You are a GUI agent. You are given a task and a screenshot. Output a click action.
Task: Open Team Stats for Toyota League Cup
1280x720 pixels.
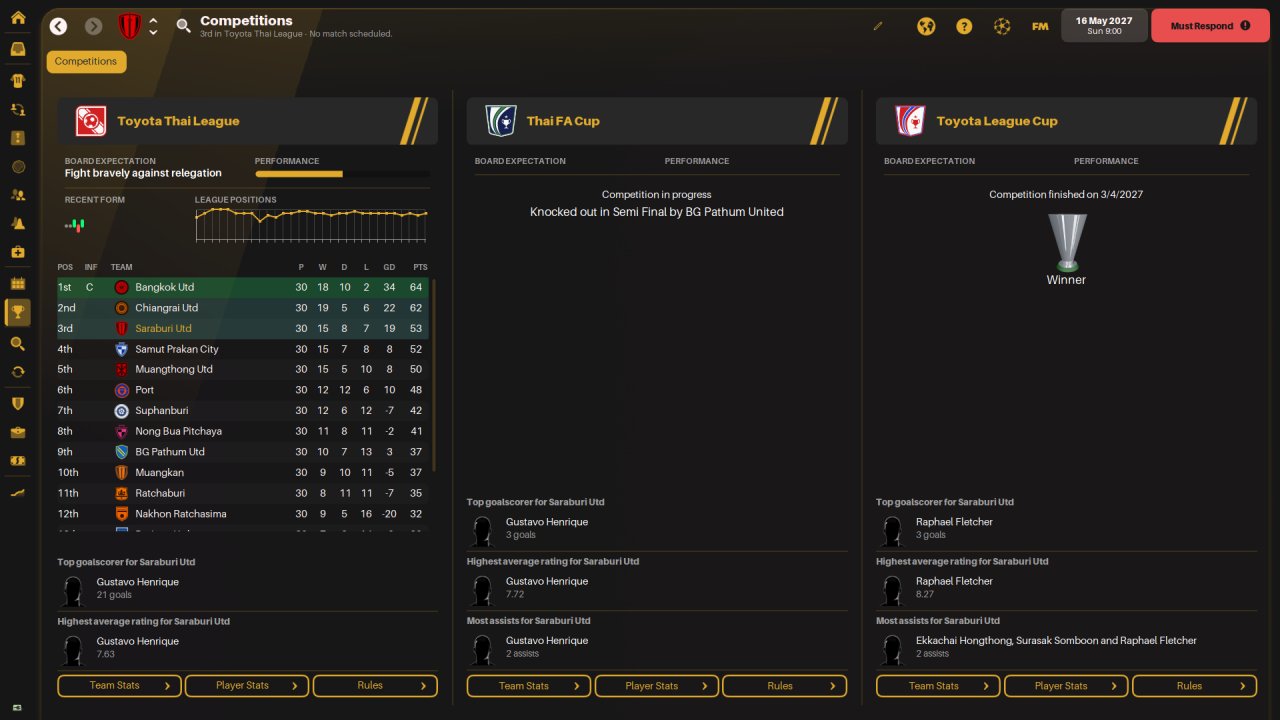pos(938,686)
